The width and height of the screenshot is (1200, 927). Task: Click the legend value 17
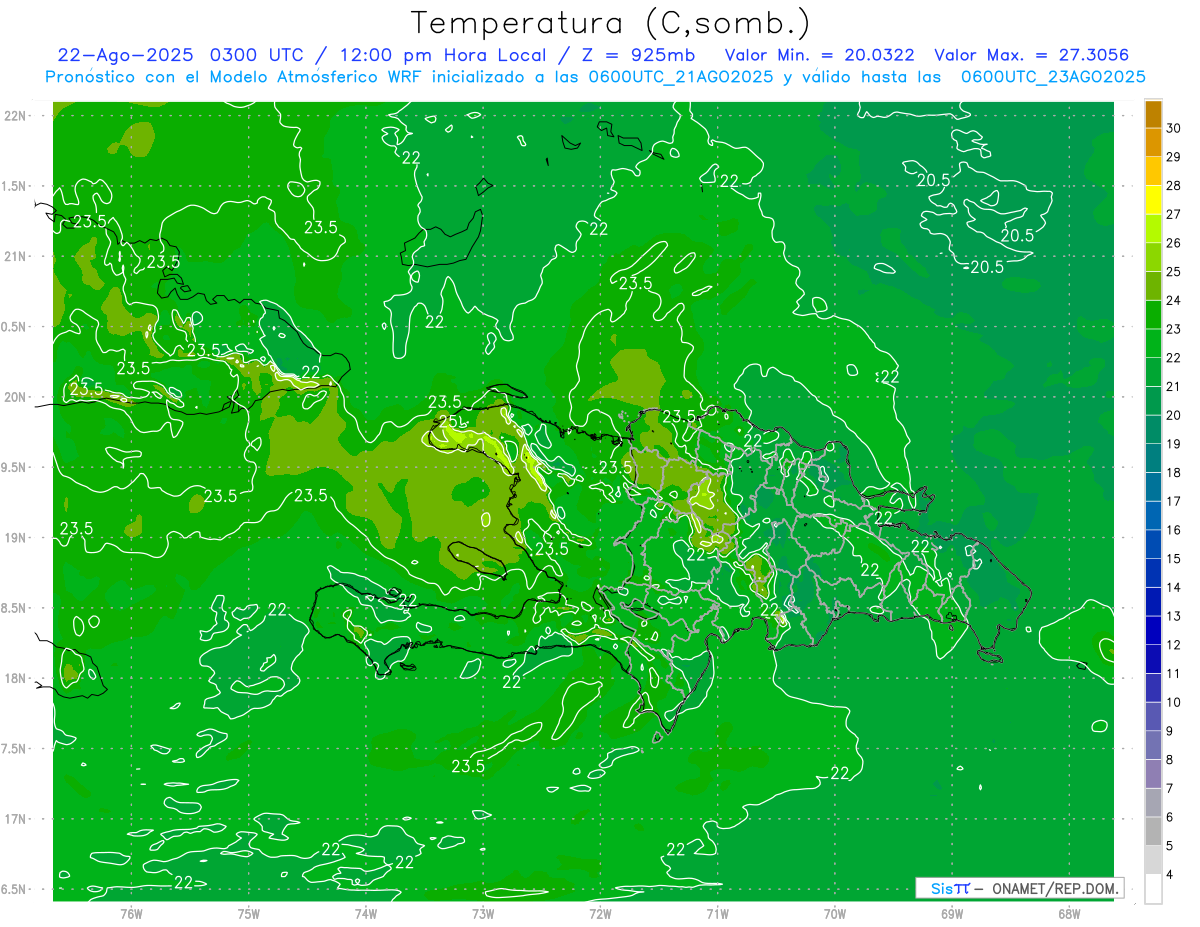pyautogui.click(x=1174, y=501)
